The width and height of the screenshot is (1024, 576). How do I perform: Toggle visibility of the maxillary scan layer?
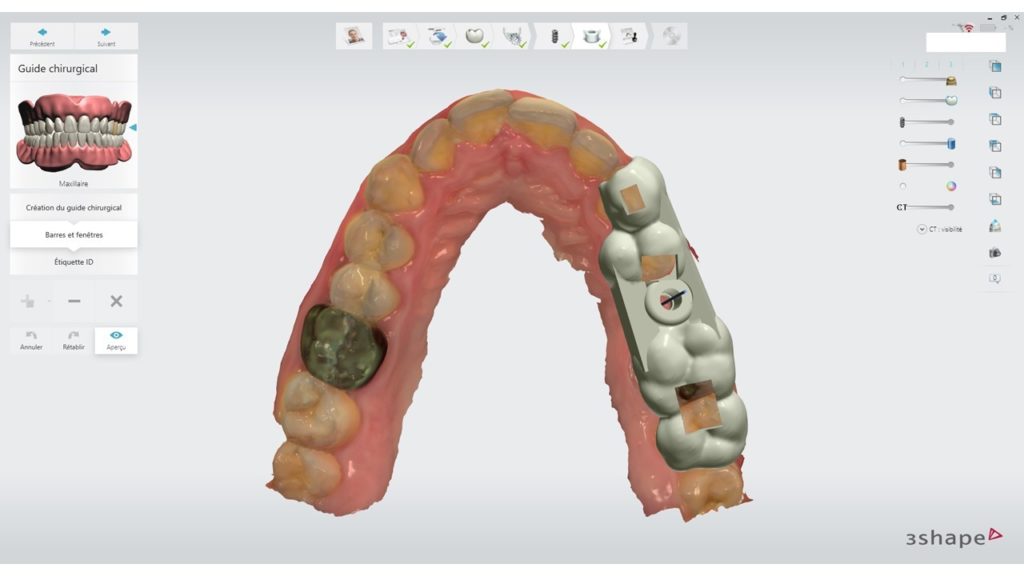pos(951,100)
